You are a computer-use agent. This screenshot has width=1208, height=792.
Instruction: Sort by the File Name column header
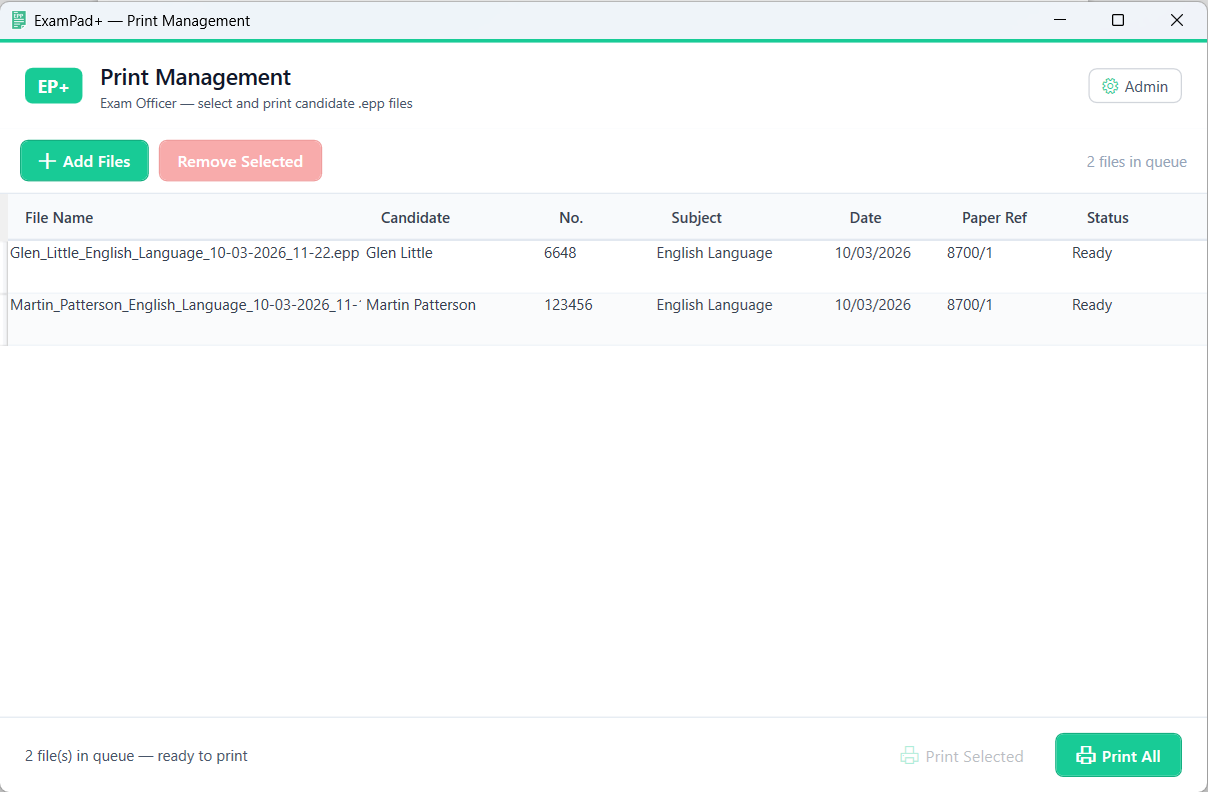click(x=59, y=218)
